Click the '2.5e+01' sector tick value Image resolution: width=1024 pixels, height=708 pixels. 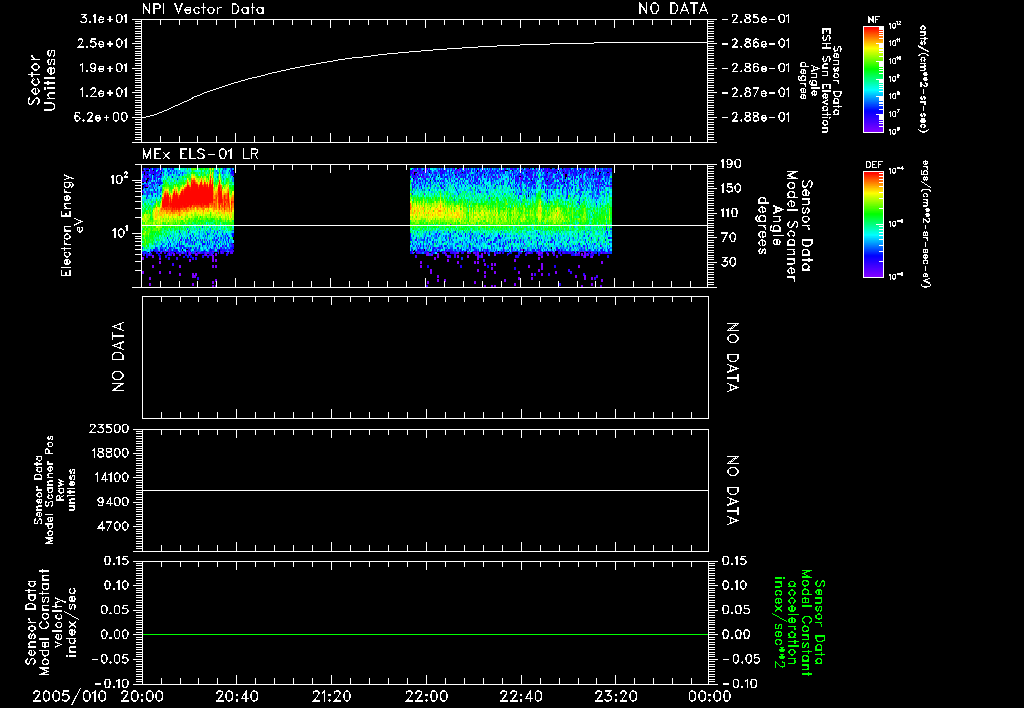tap(104, 43)
